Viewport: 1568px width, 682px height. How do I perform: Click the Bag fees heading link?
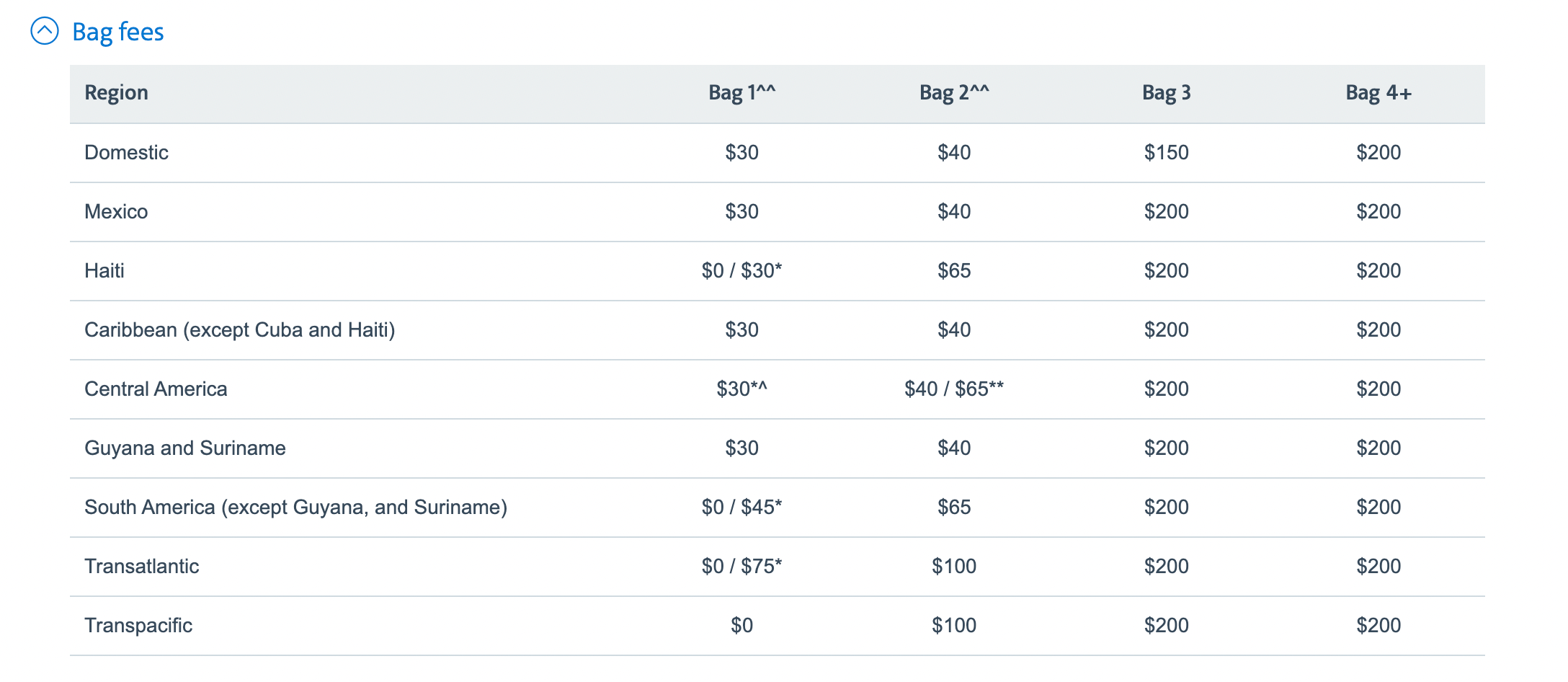(x=118, y=32)
